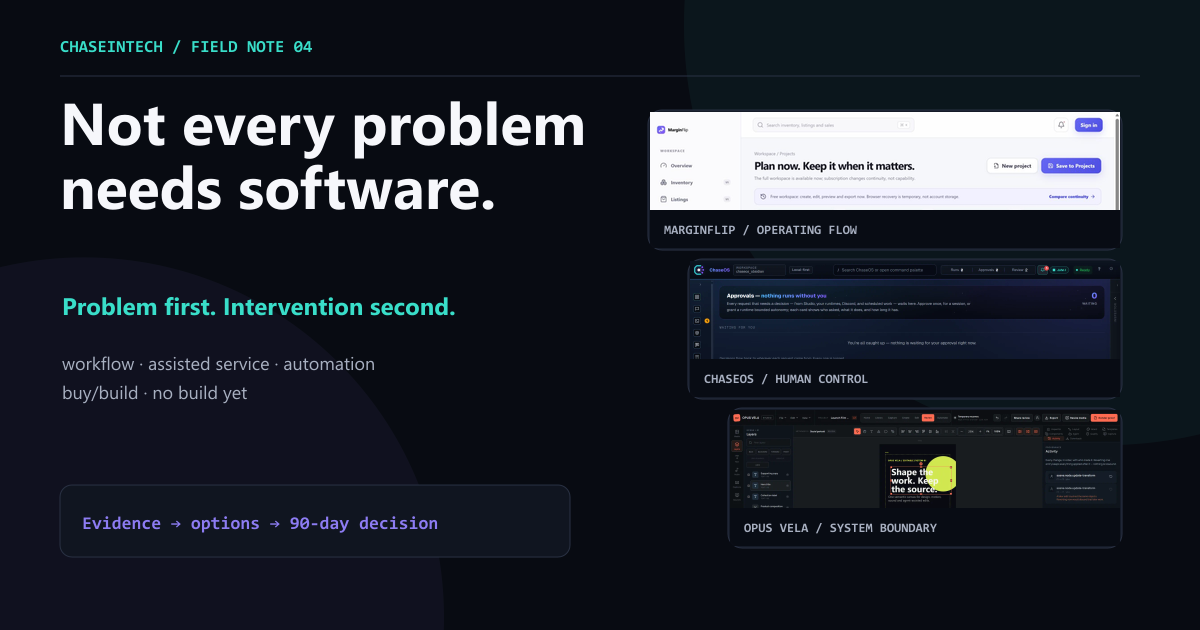The height and width of the screenshot is (630, 1200).
Task: Open Inventory in the MarginFlip sidebar
Action: coord(681,183)
